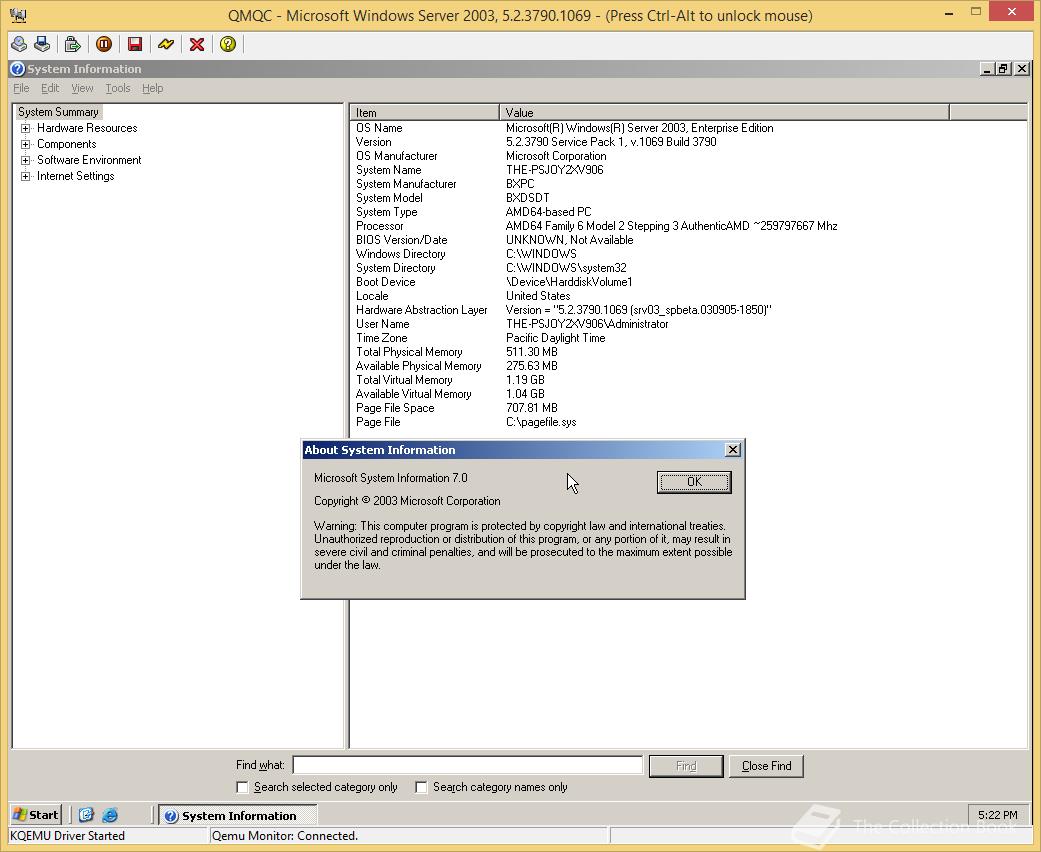
Task: Click the QMQC application icon in the title bar
Action: [x=18, y=15]
